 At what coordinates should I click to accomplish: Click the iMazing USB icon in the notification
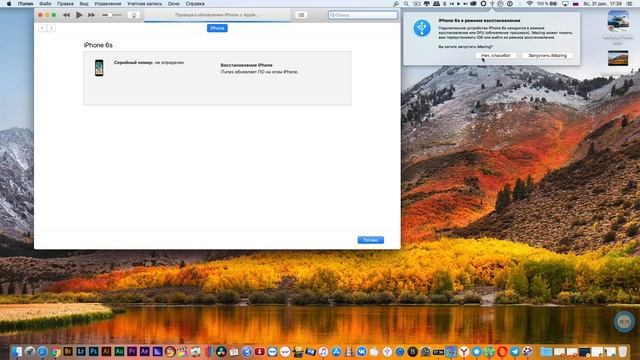pyautogui.click(x=422, y=28)
